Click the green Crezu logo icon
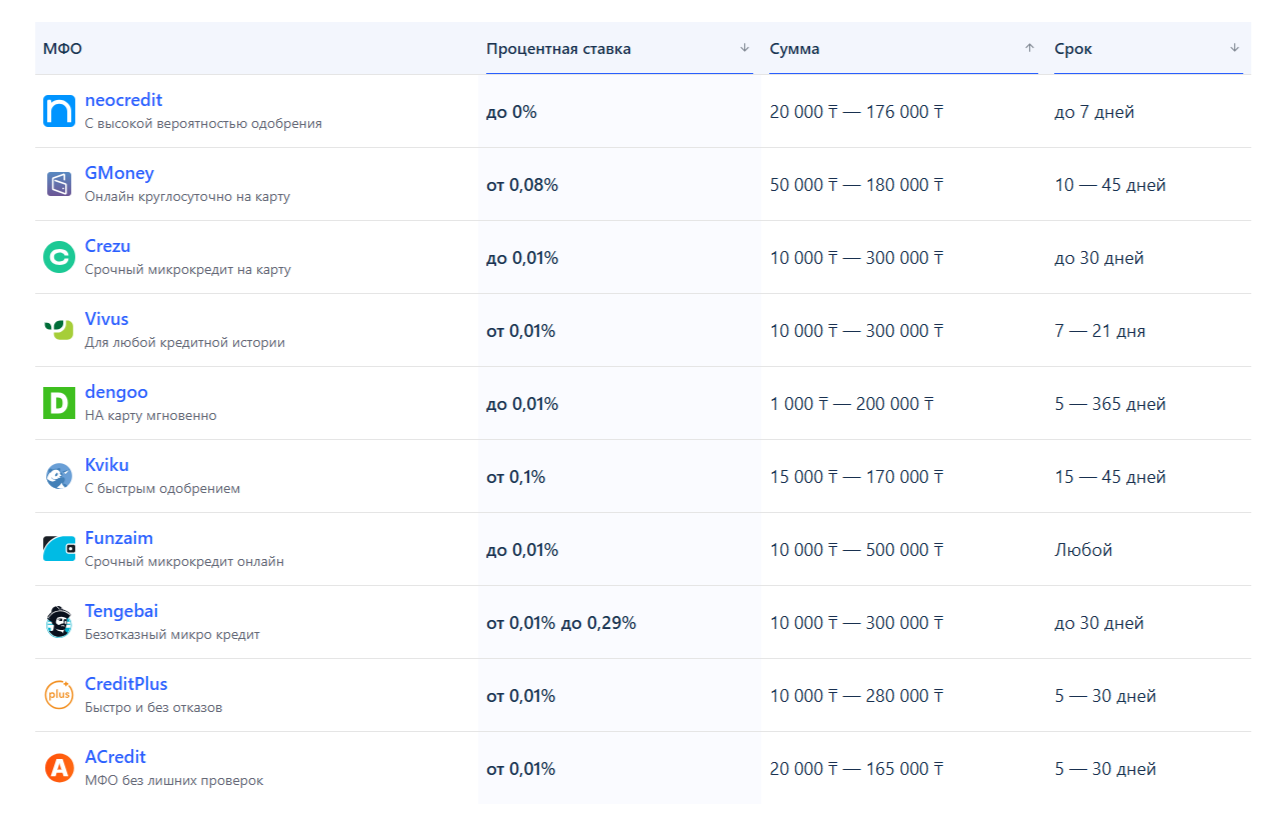 [59, 257]
